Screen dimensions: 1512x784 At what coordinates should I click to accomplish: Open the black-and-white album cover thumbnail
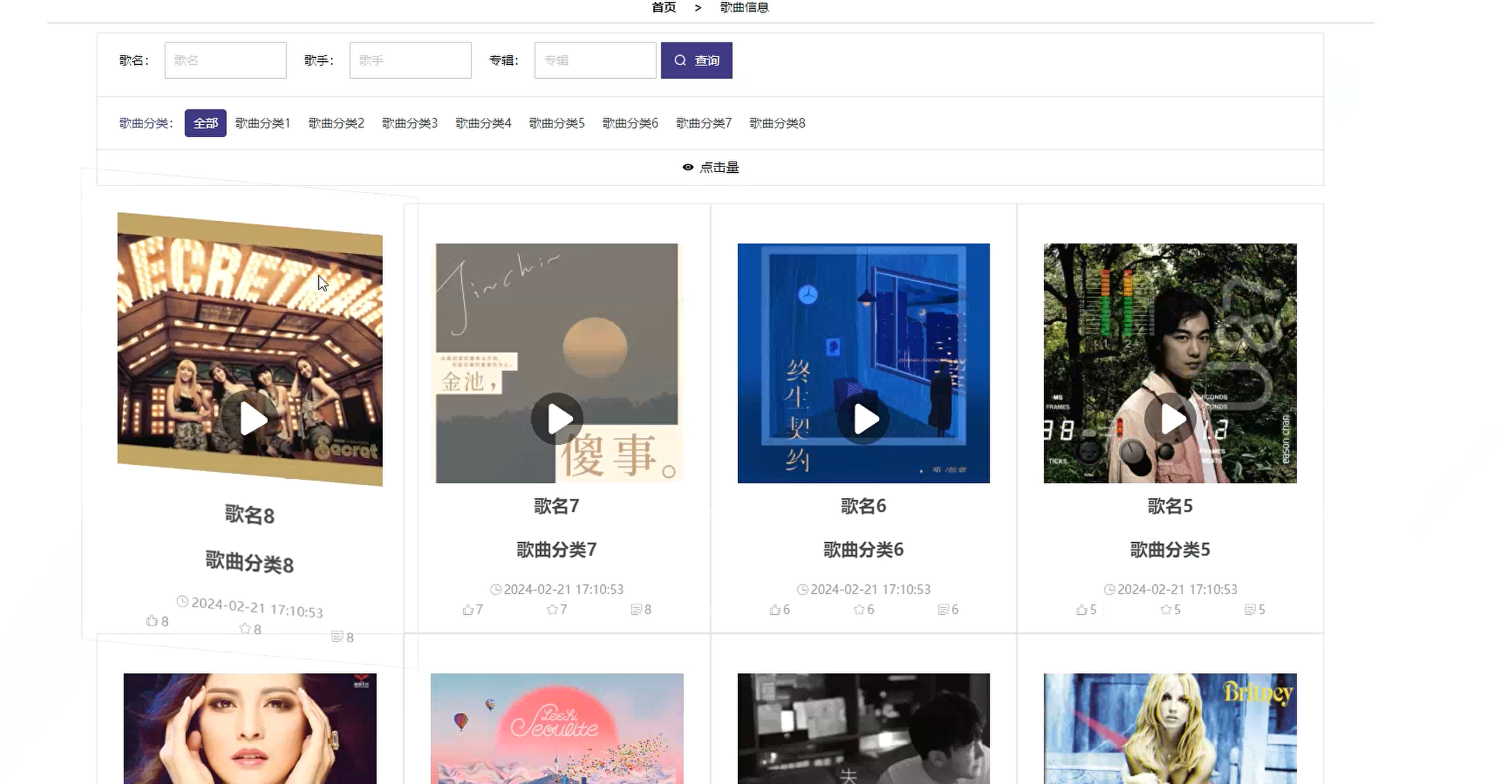[x=863, y=729]
